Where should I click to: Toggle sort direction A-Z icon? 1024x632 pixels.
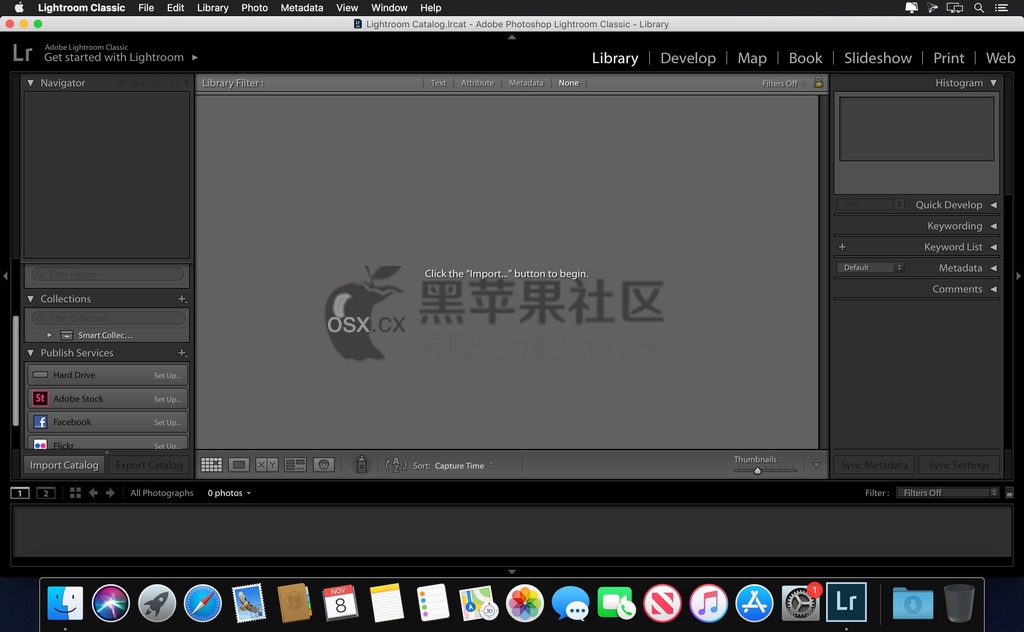396,465
